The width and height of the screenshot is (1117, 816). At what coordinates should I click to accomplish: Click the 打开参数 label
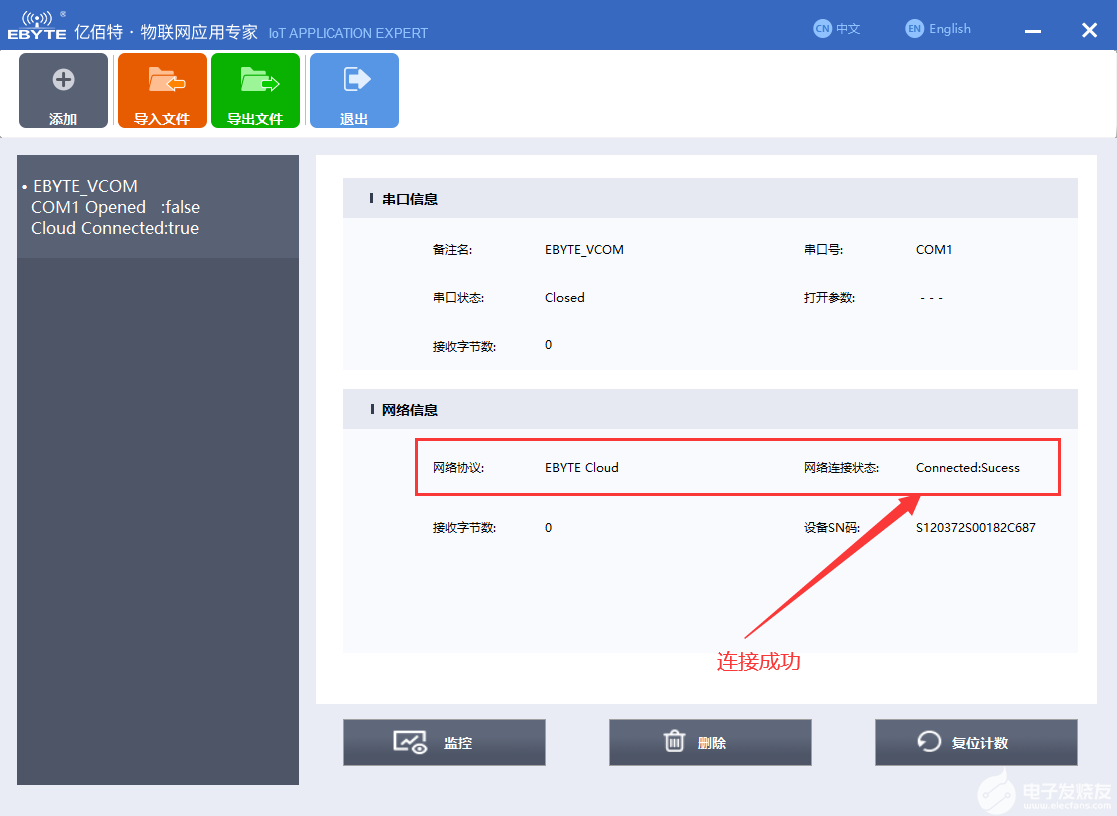[x=829, y=297]
